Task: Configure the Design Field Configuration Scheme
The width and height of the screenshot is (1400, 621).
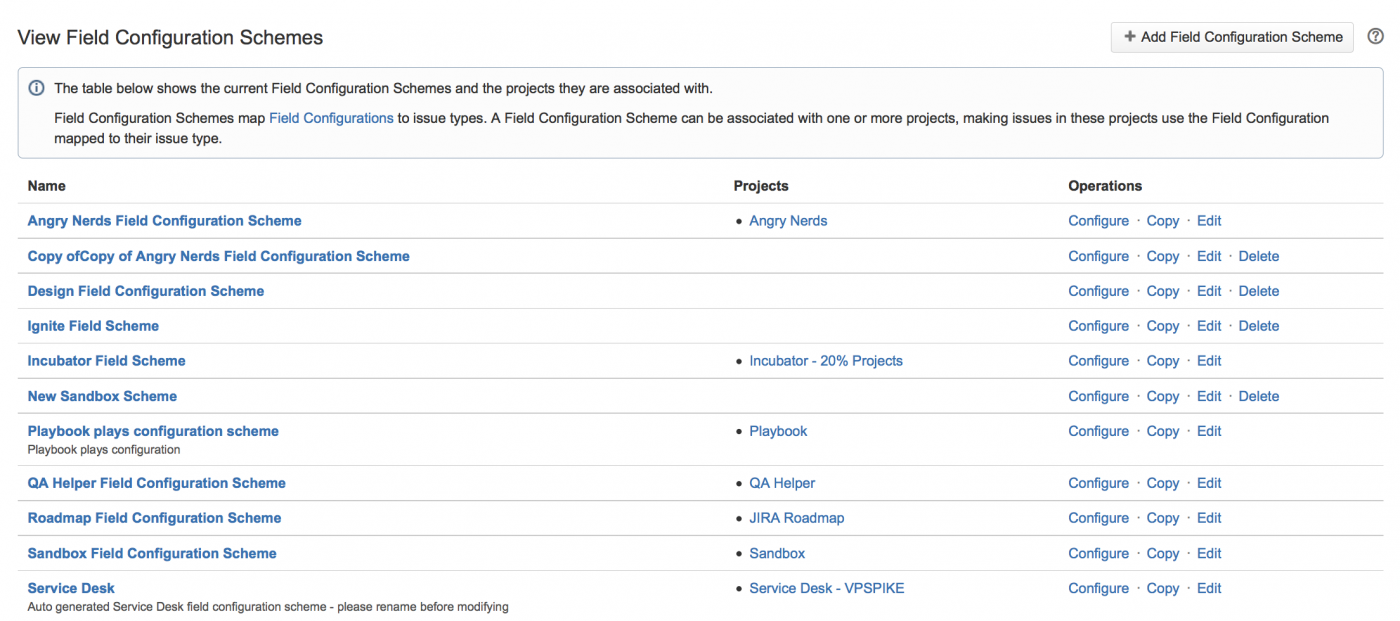Action: tap(1098, 291)
